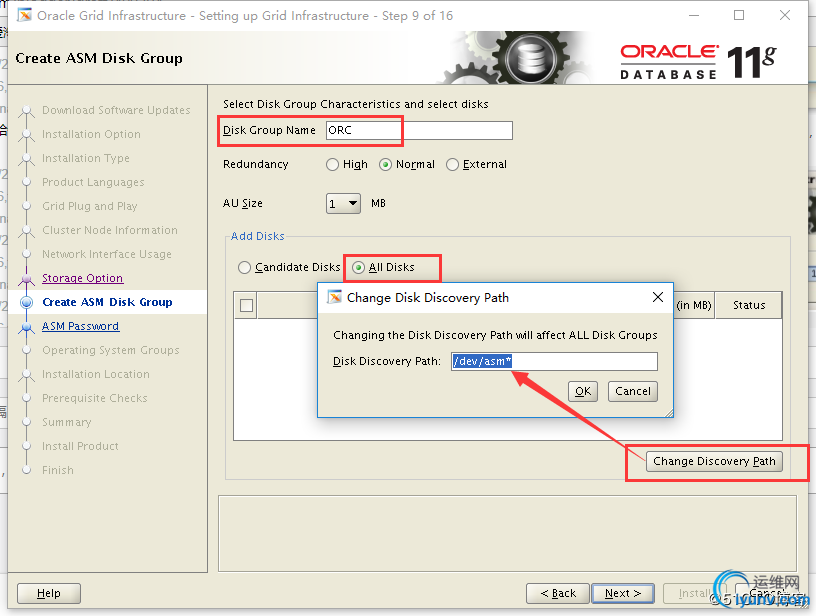
Task: Click the Oracle 11g Database logo
Action: point(698,61)
